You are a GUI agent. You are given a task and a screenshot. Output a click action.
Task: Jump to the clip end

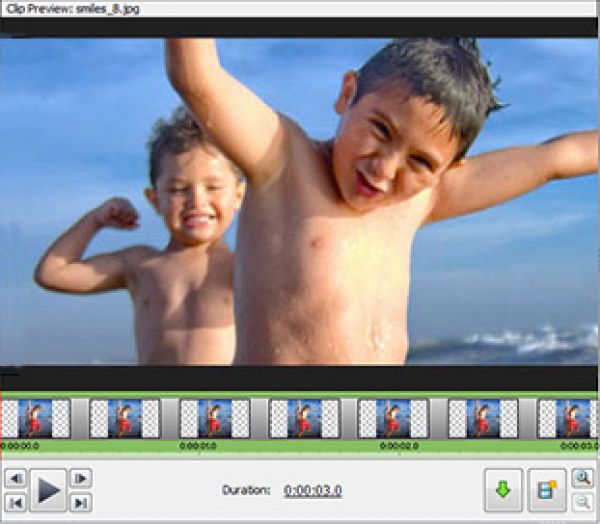click(x=81, y=502)
